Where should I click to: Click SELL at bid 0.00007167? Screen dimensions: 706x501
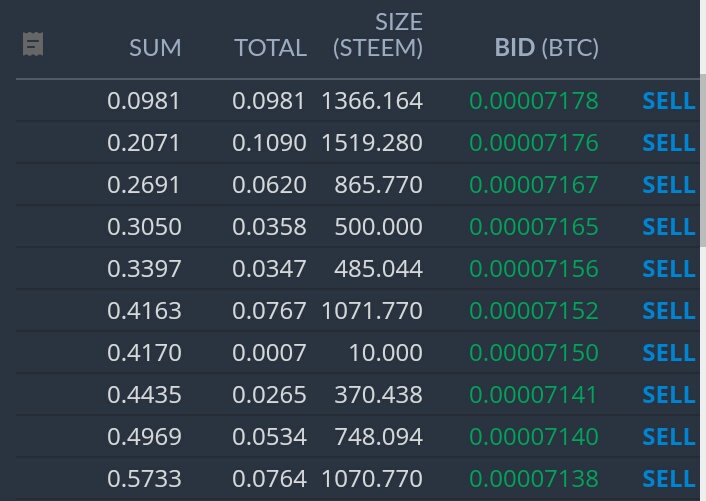coord(669,185)
